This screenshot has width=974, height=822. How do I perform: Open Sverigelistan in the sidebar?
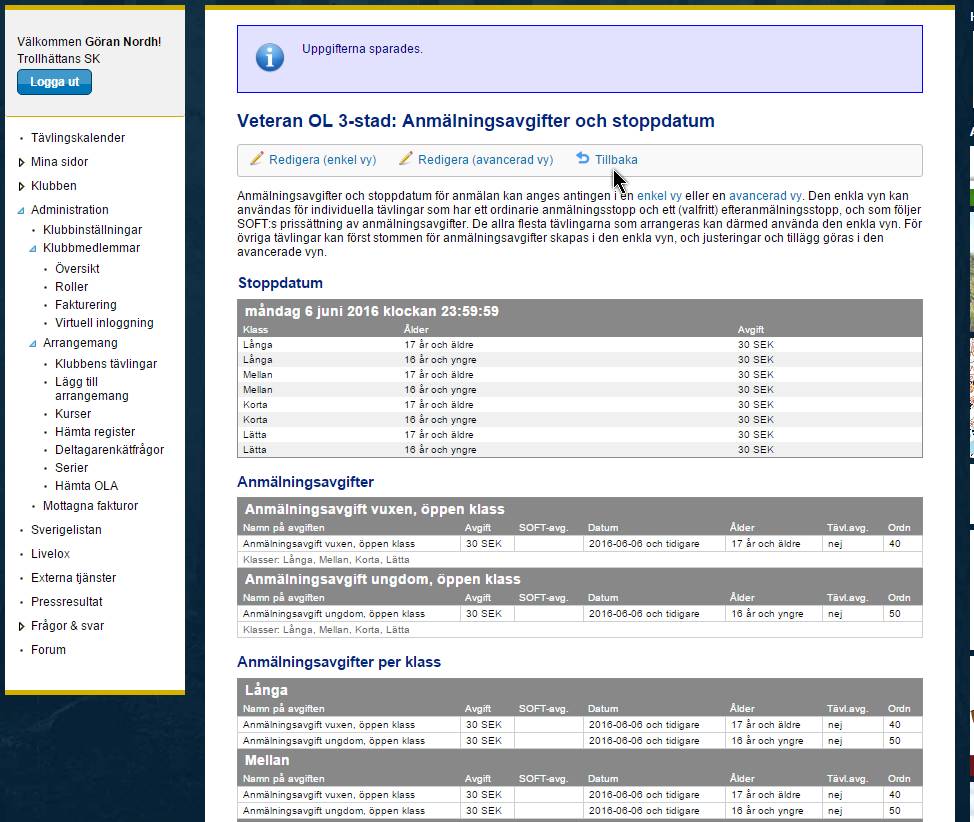(66, 530)
